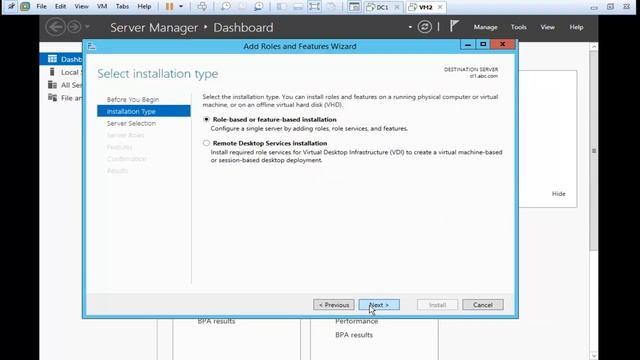Select the File and Storage sidebar icon

pos(52,98)
